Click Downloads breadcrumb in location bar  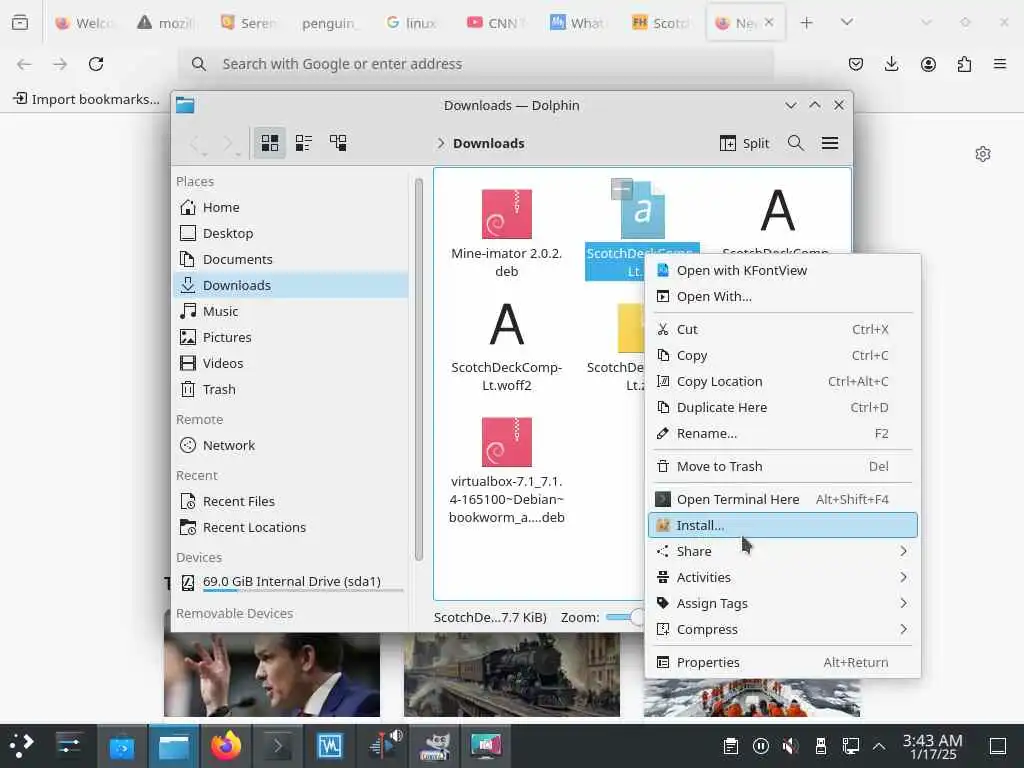pyautogui.click(x=488, y=143)
